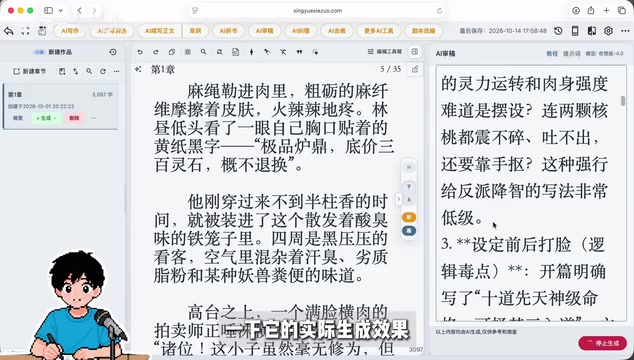Click the red 删除 button for chapter 1

[x=74, y=118]
